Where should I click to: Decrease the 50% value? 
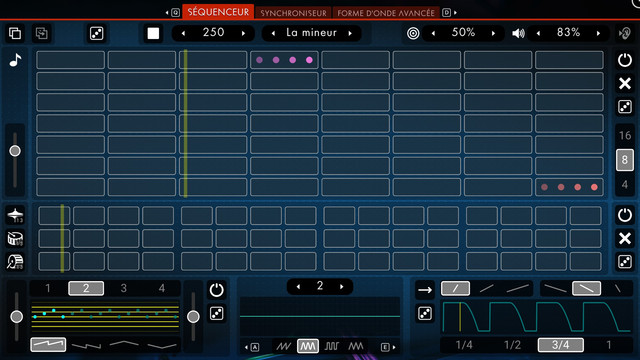(x=433, y=33)
